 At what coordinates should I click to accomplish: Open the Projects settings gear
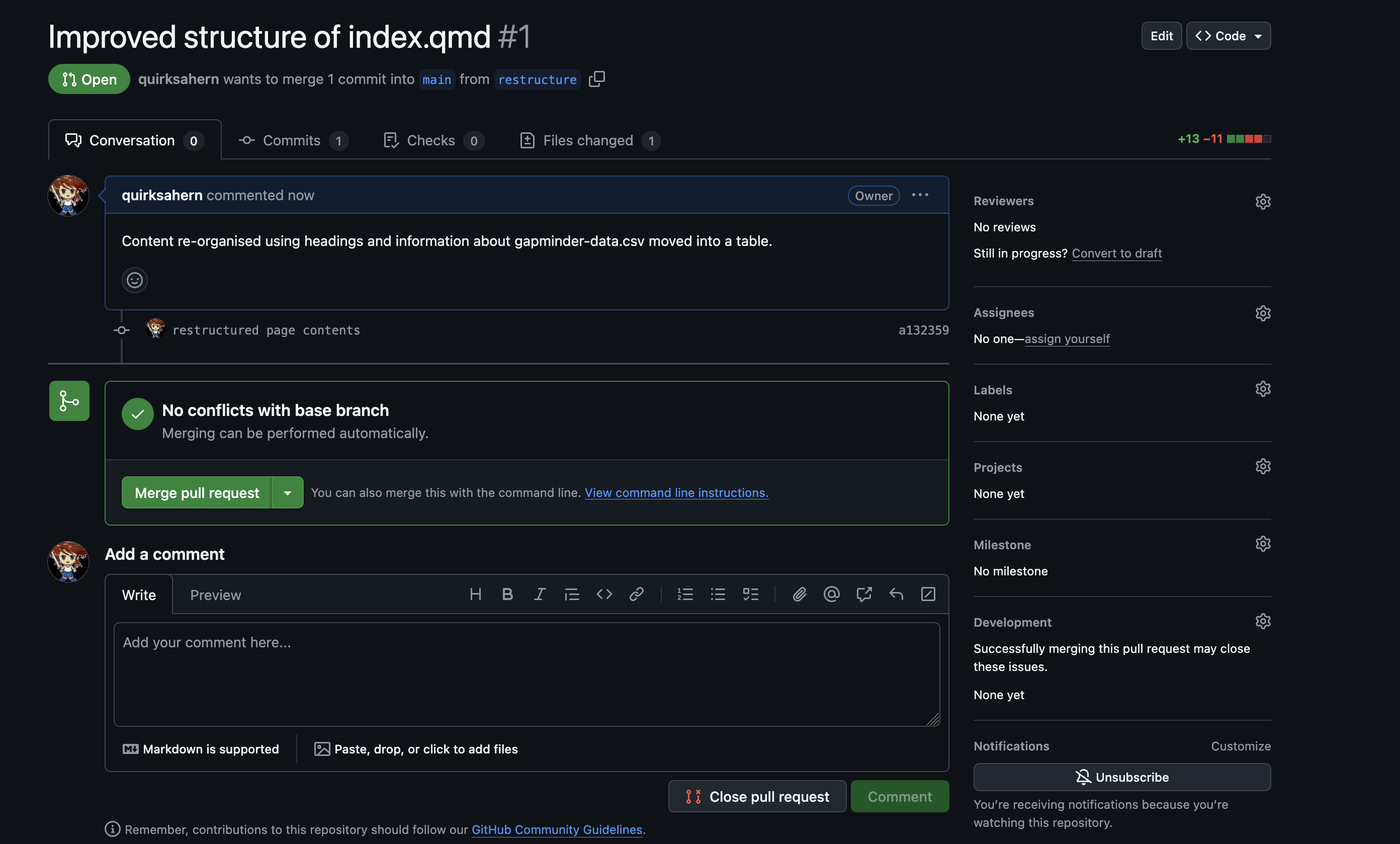coord(1263,466)
